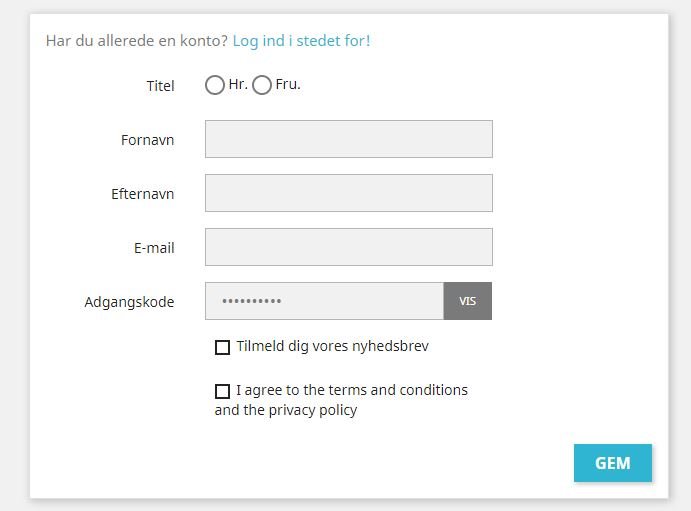The height and width of the screenshot is (511, 691).
Task: Tick the terms and conditions checkbox
Action: pyautogui.click(x=222, y=391)
